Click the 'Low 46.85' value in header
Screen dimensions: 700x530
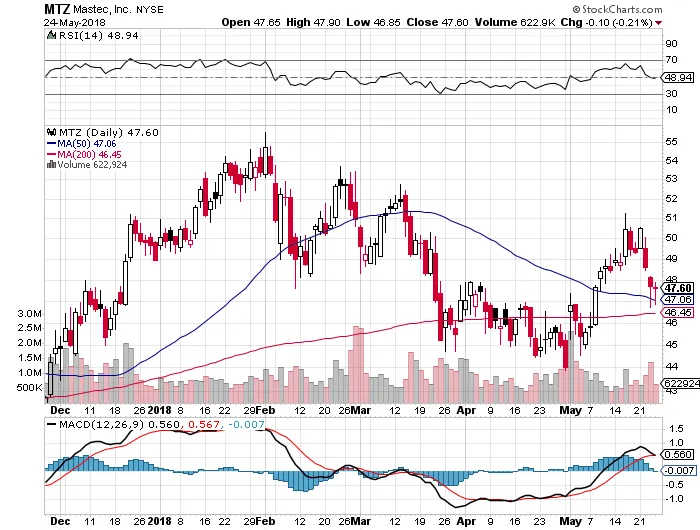(373, 22)
